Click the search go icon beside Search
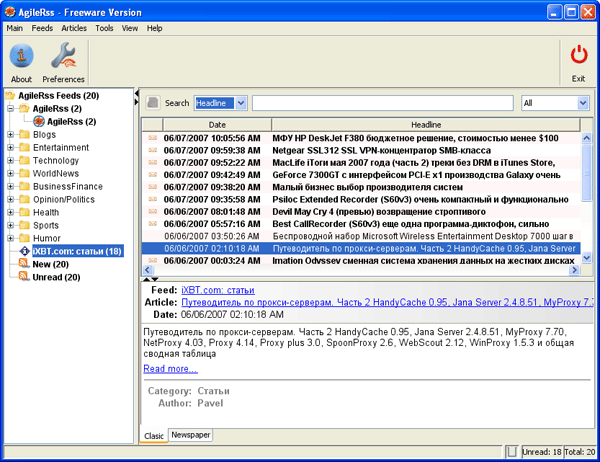This screenshot has height=462, width=600. (153, 103)
